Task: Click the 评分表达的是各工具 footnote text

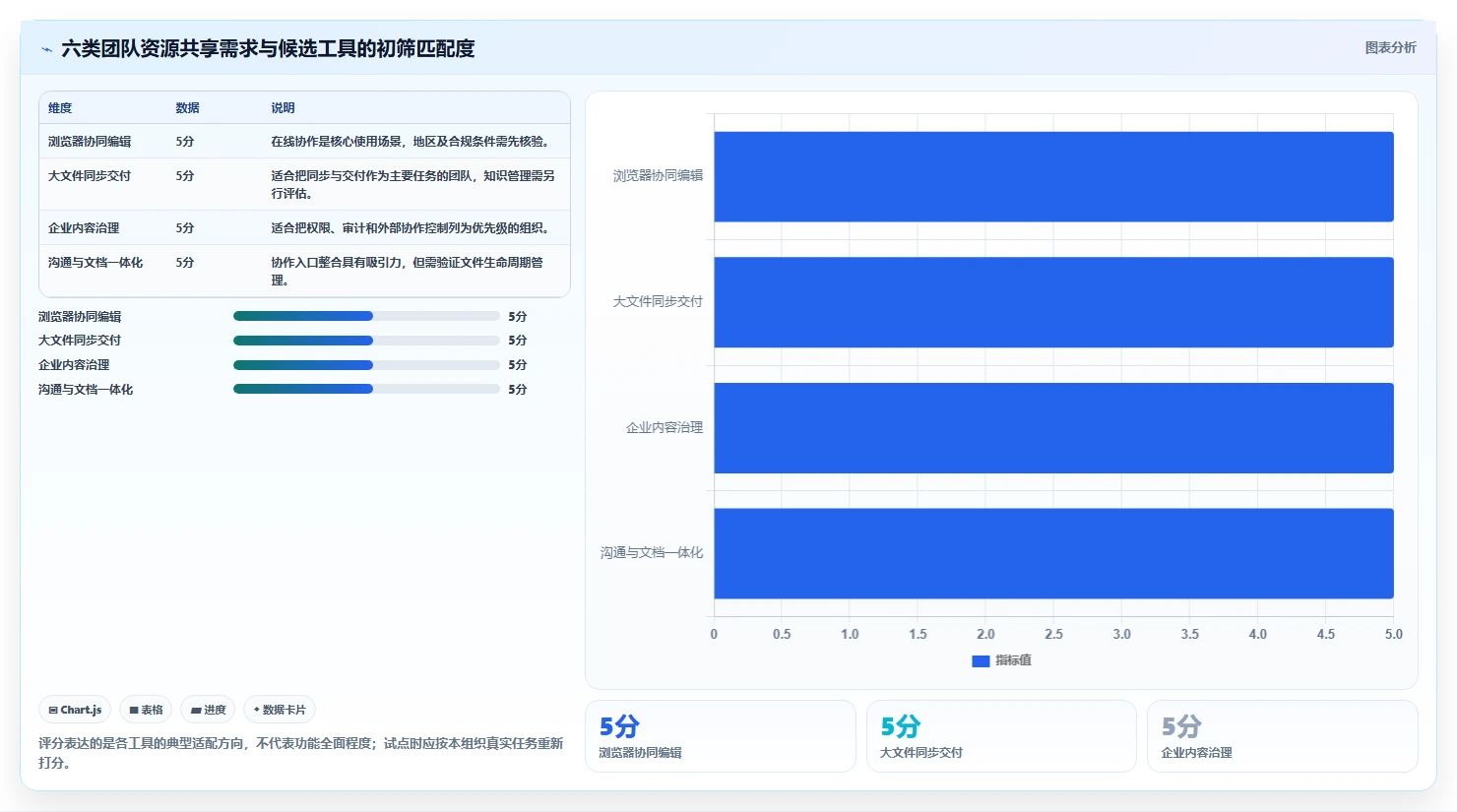Action: click(300, 753)
